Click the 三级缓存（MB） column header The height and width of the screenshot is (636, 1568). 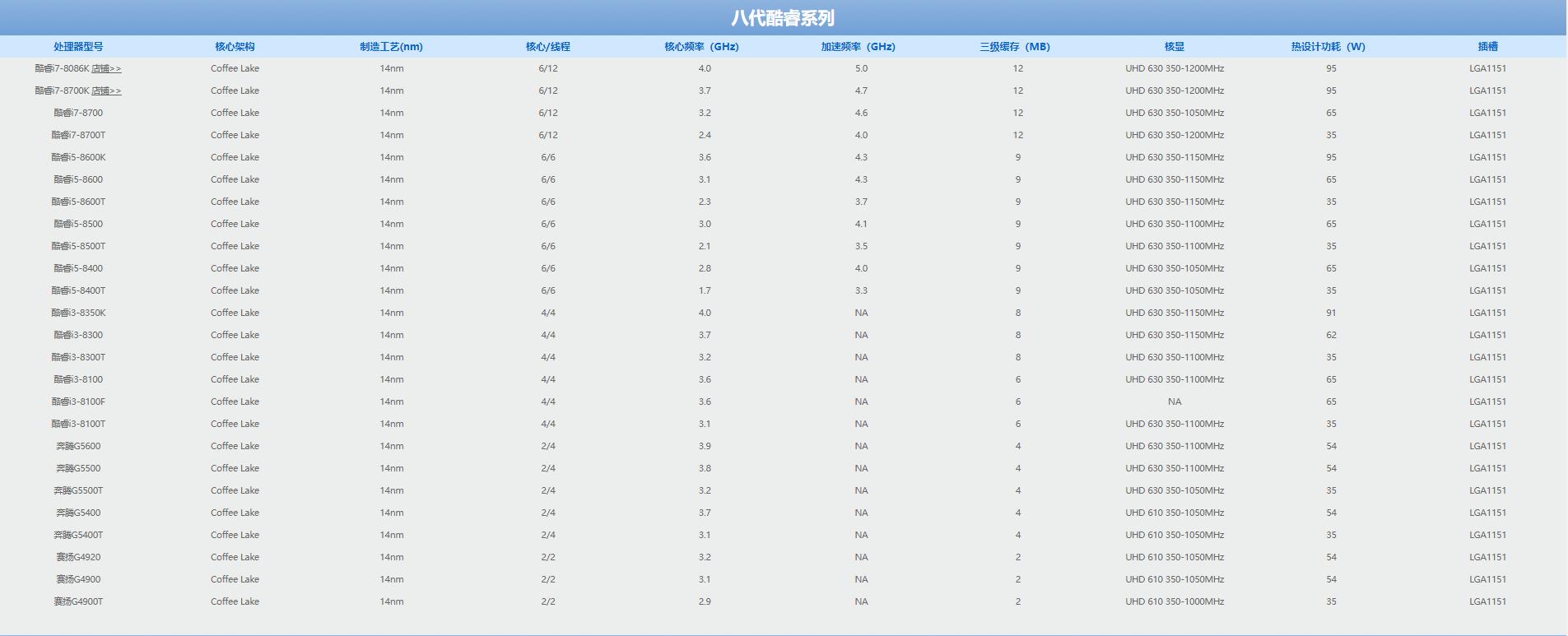pos(1015,47)
